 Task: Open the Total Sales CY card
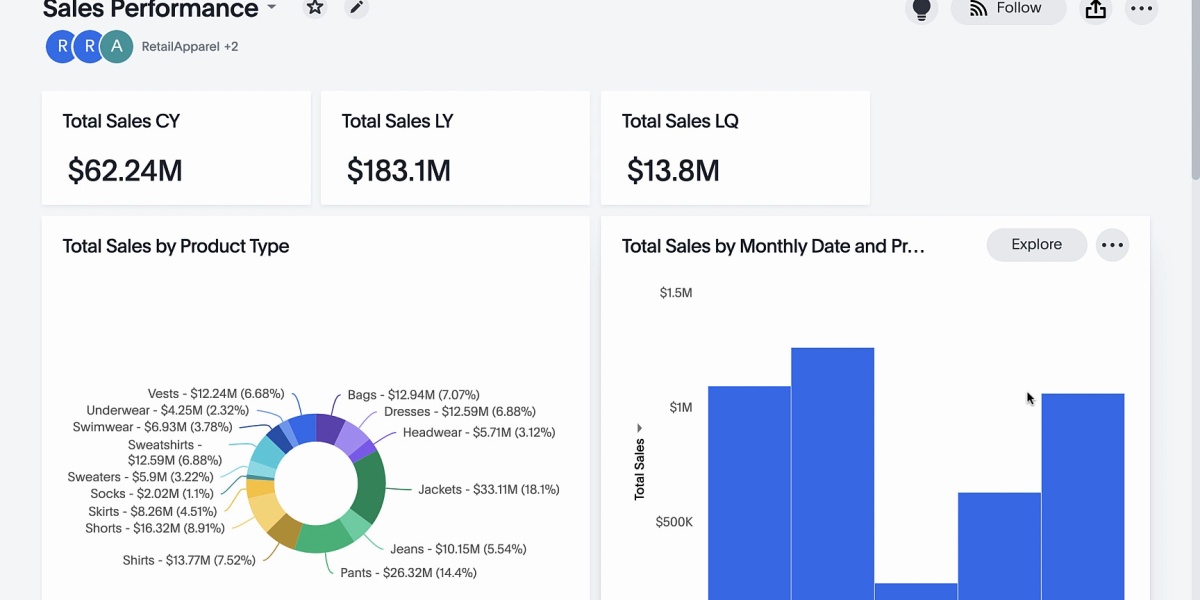point(176,148)
